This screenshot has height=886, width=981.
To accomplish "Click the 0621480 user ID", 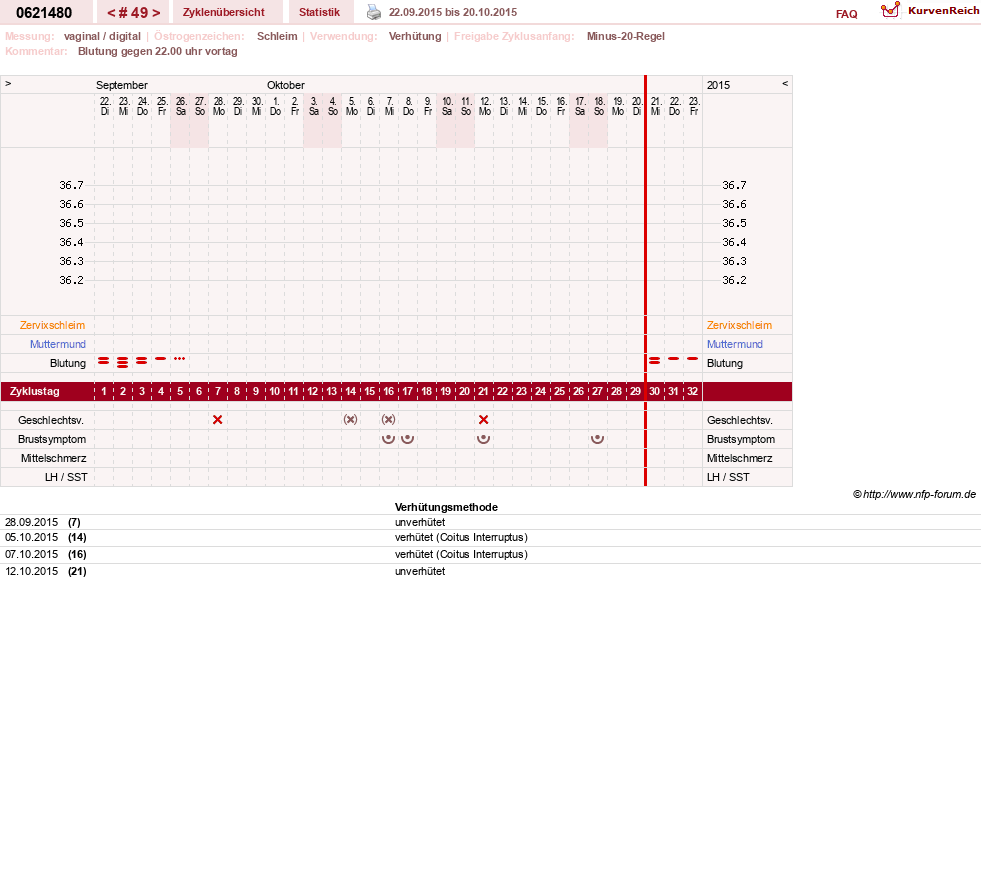I will pyautogui.click(x=44, y=13).
